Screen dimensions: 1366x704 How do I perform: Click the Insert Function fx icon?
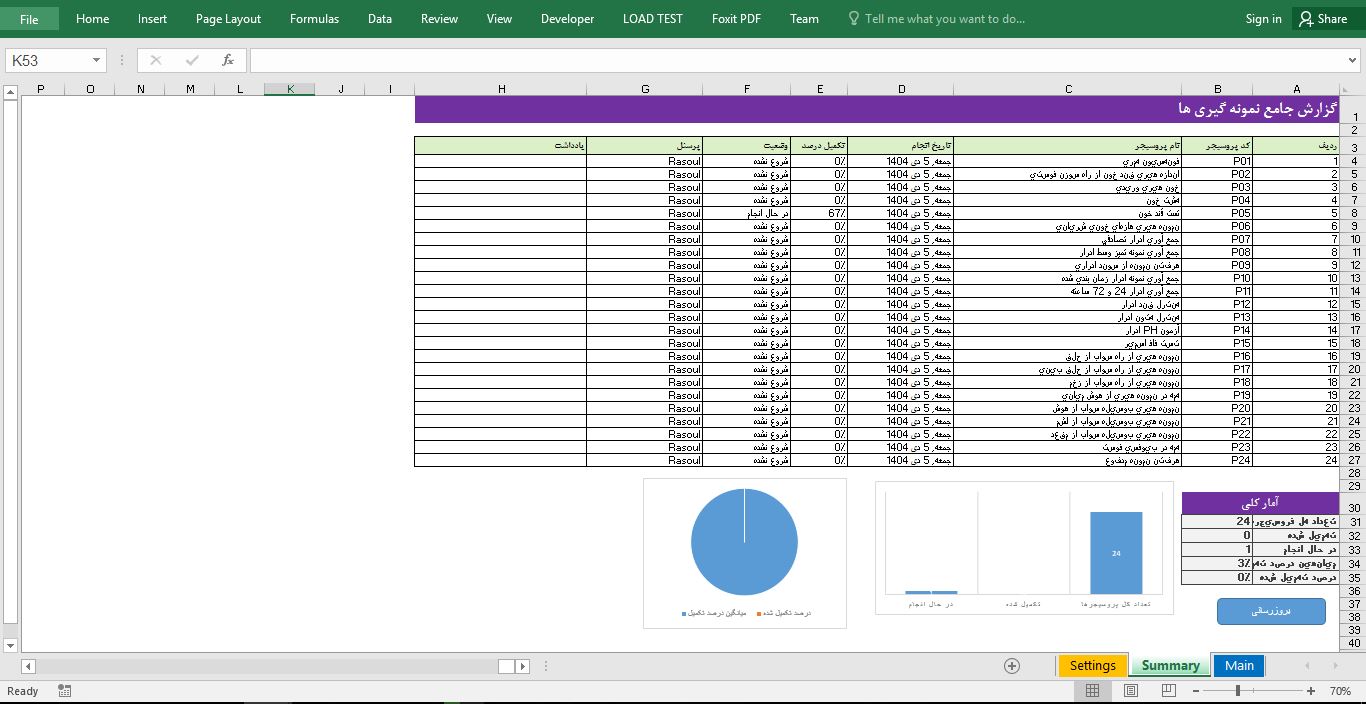[228, 60]
